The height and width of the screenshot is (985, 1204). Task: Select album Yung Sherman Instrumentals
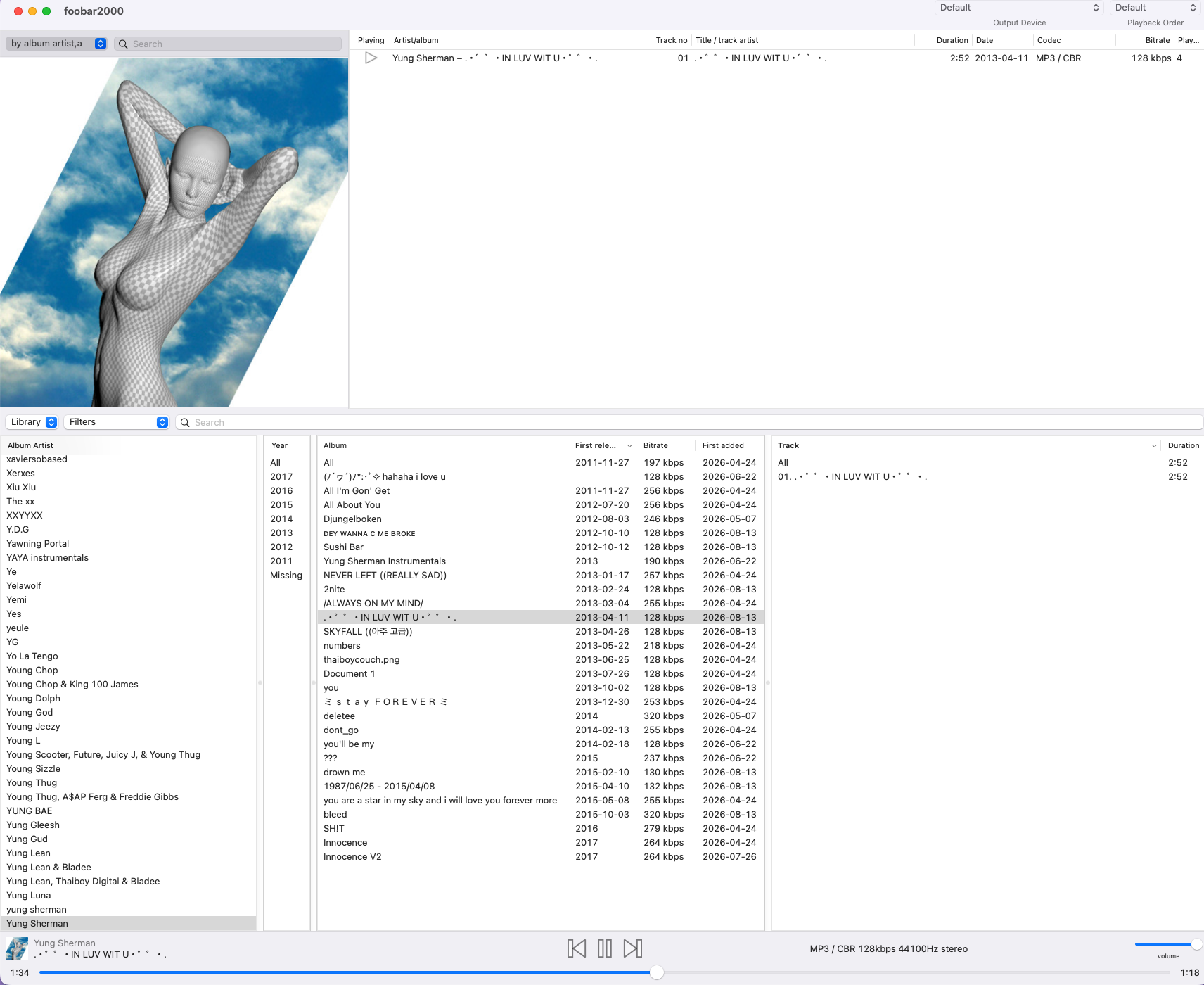(541, 561)
